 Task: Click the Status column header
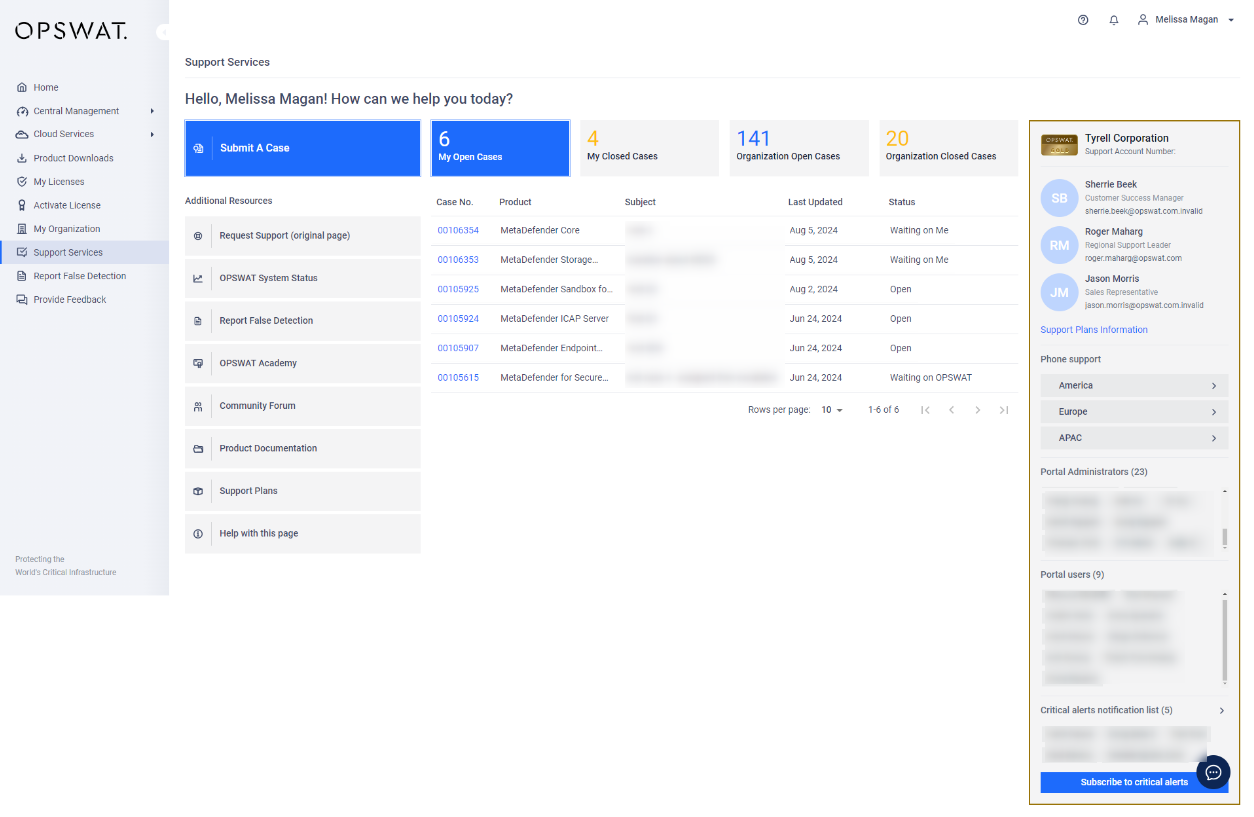(902, 202)
